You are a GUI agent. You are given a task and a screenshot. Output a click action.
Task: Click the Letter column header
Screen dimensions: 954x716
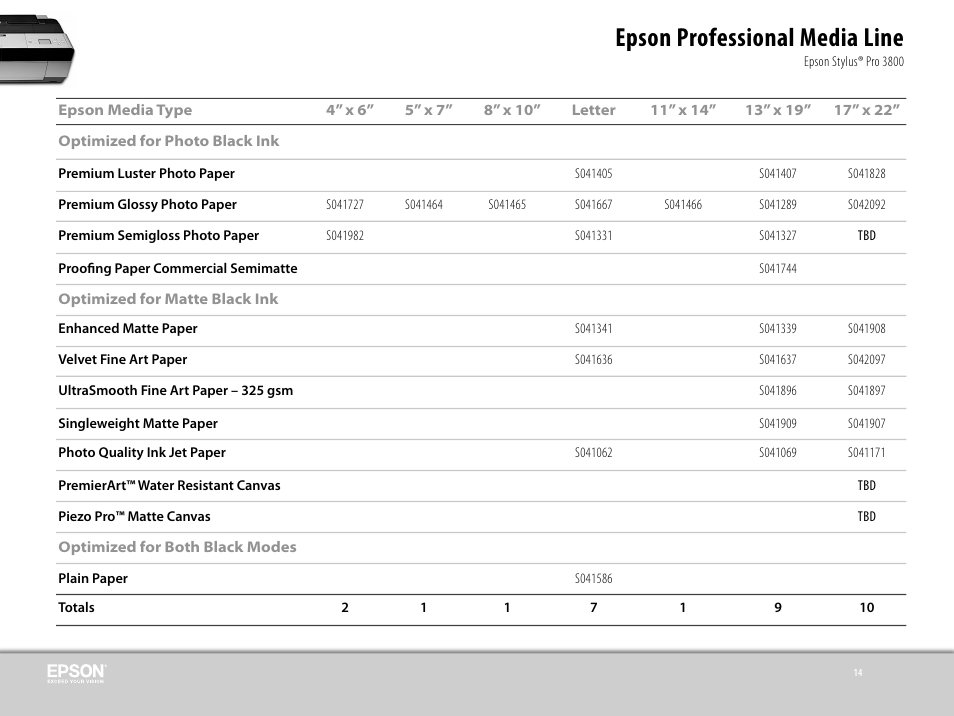(x=593, y=110)
